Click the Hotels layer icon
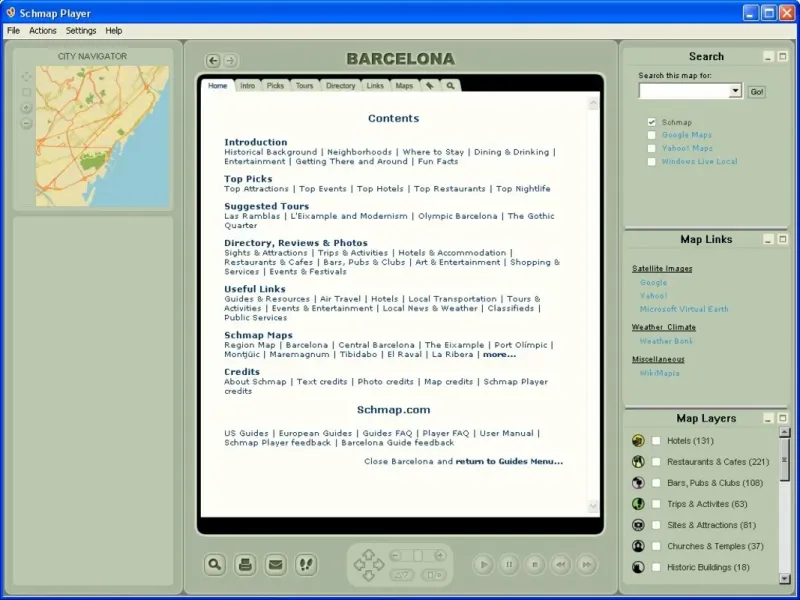 [638, 441]
